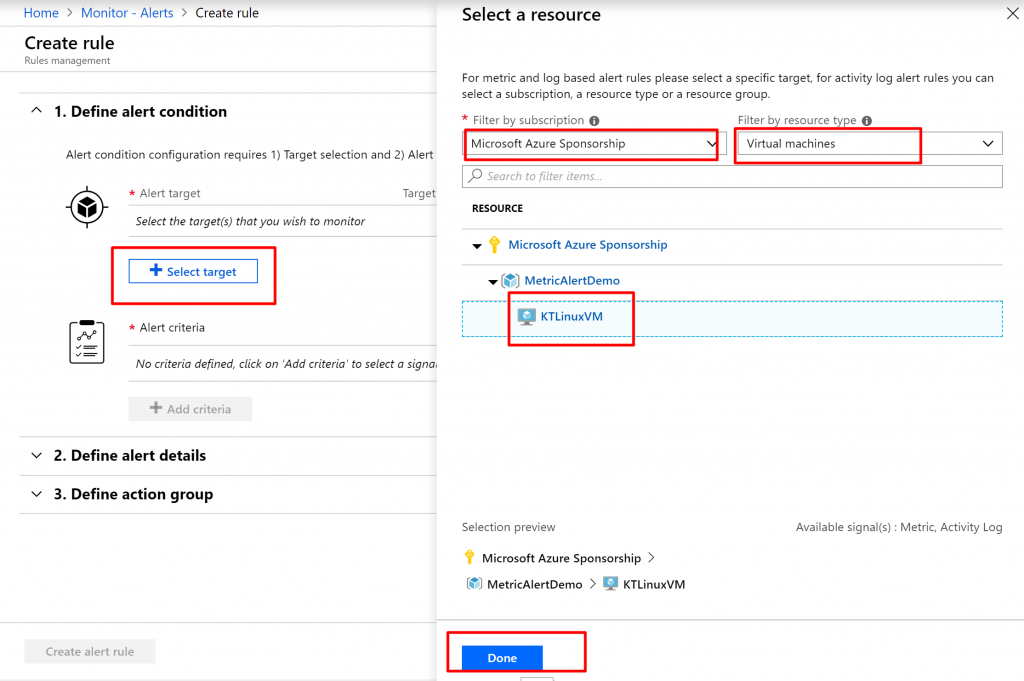
Task: Close the Select a resource panel
Action: tap(1009, 15)
